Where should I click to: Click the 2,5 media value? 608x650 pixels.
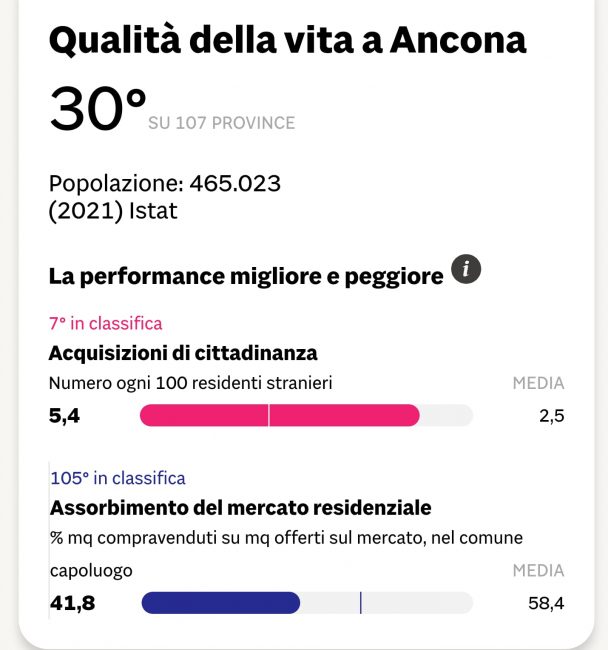click(551, 416)
